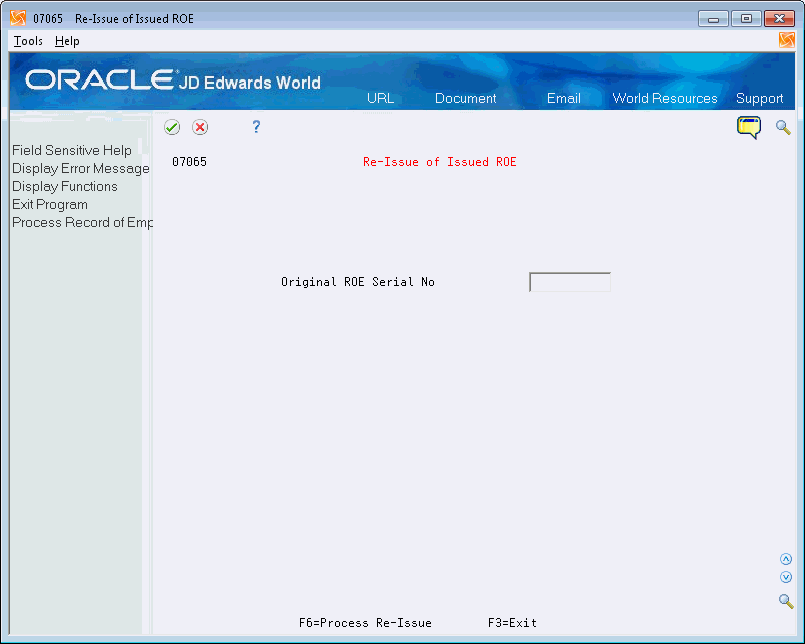Close the Re-Issue of Issued ROE window
Screen dimensions: 805x644
(779, 19)
